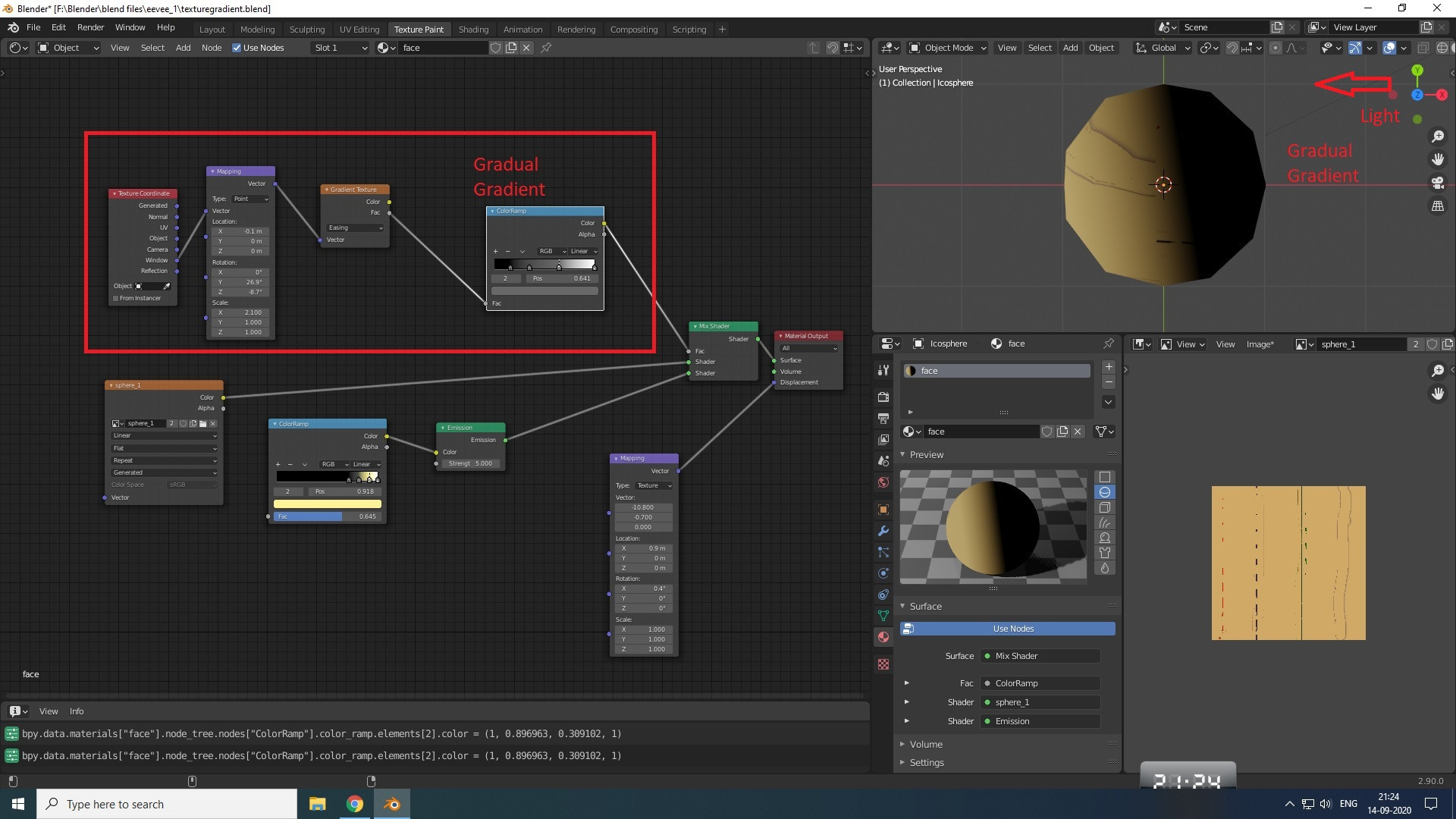The image size is (1456, 819).
Task: Click the Mix Shader surface field
Action: pos(1040,656)
